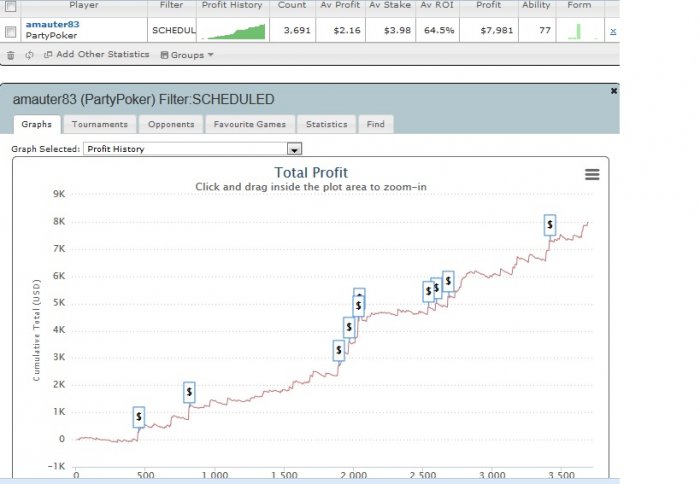Click the $ marker at 4K profit level
The image size is (700, 484).
pos(349,327)
